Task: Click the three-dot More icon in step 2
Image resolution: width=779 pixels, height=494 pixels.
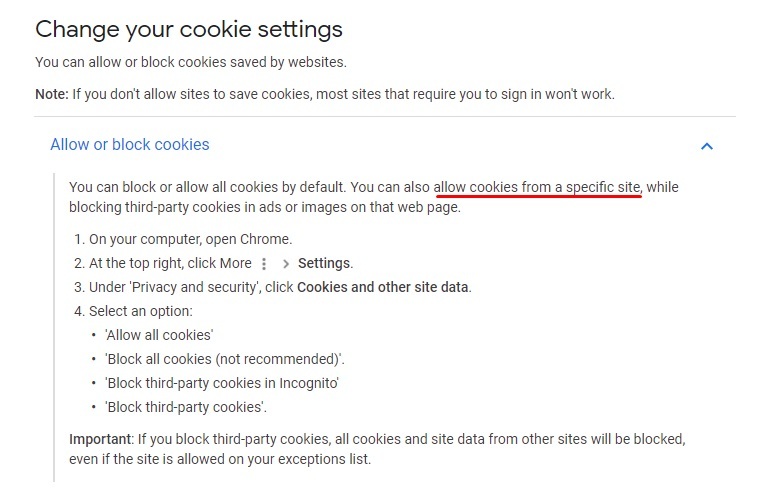Action: (x=264, y=263)
